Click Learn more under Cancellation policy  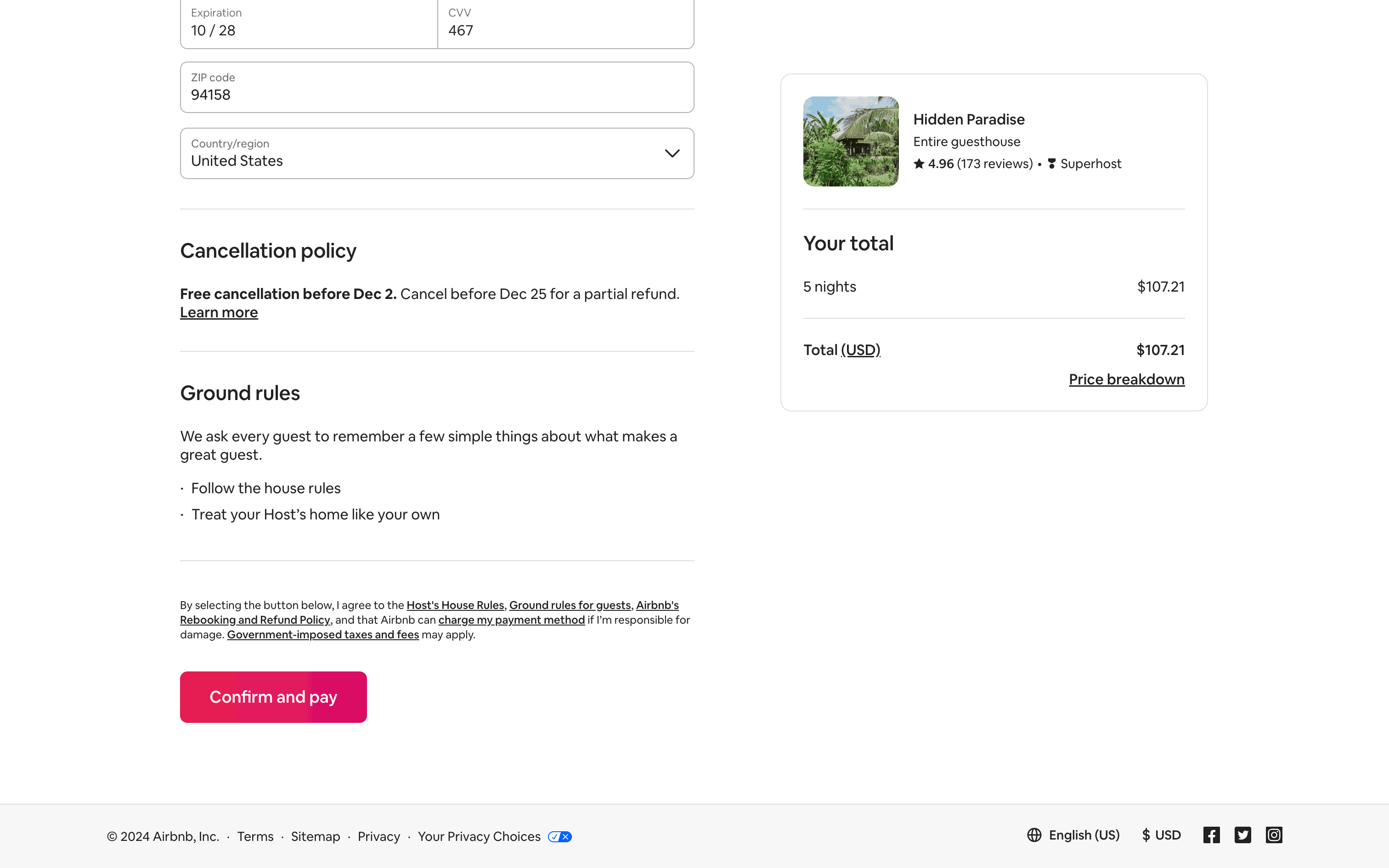[219, 312]
